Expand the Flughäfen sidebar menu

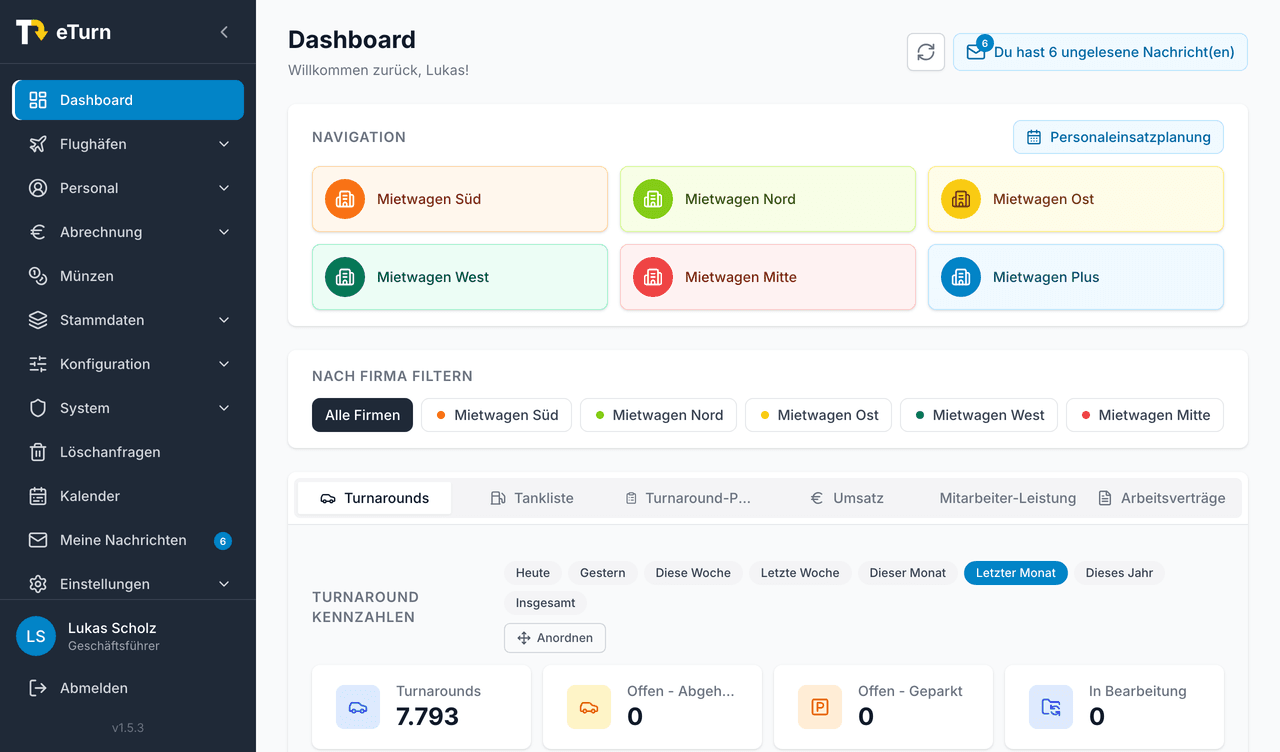pyautogui.click(x=128, y=144)
